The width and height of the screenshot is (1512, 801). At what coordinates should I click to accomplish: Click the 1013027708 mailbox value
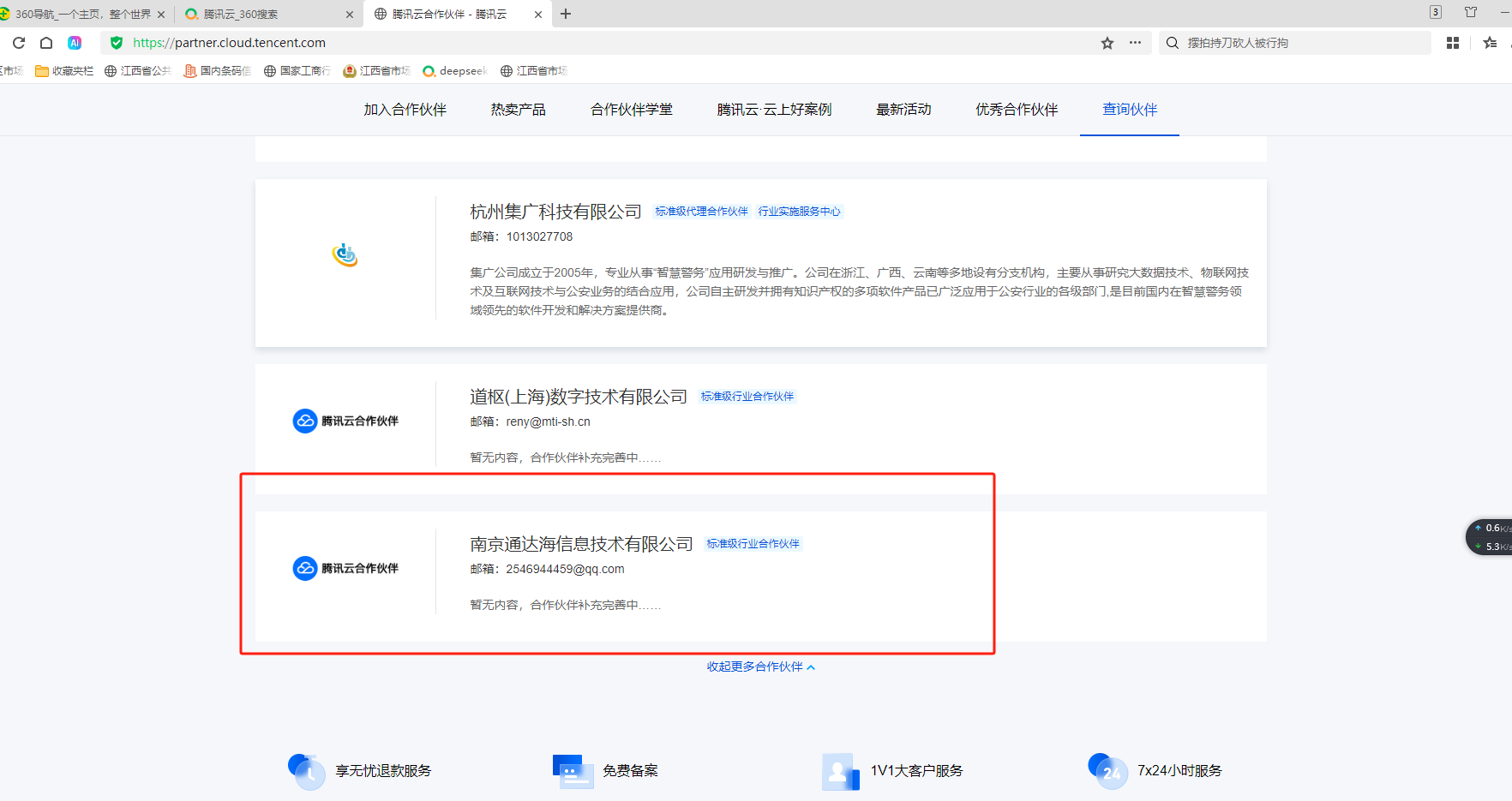click(x=539, y=236)
